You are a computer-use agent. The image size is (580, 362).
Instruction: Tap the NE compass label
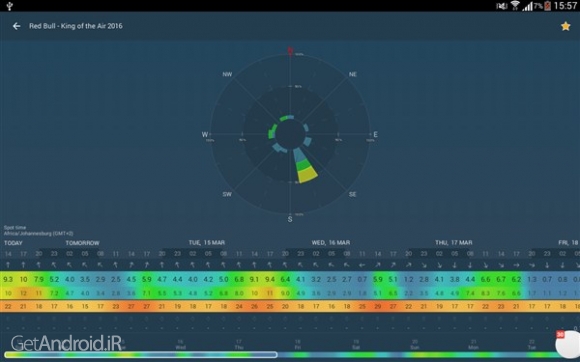coord(353,74)
